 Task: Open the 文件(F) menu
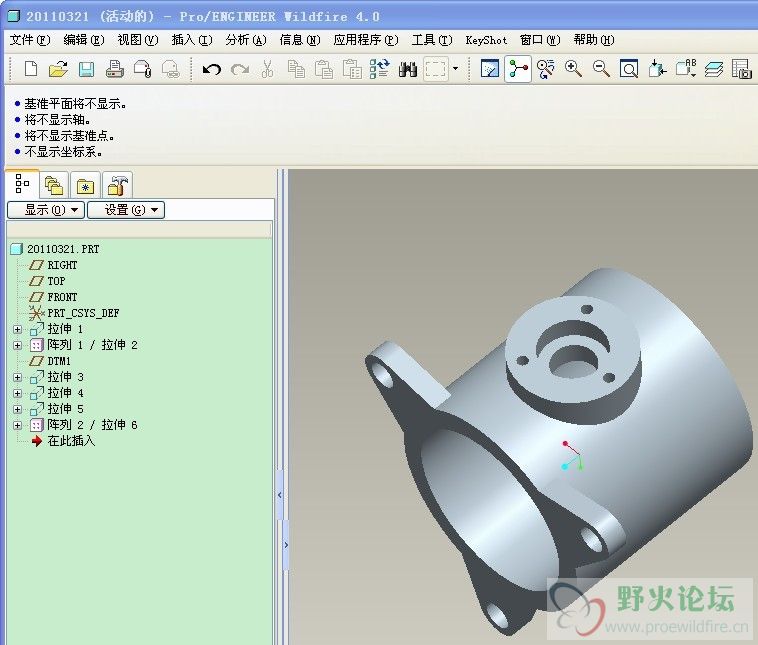tap(30, 40)
